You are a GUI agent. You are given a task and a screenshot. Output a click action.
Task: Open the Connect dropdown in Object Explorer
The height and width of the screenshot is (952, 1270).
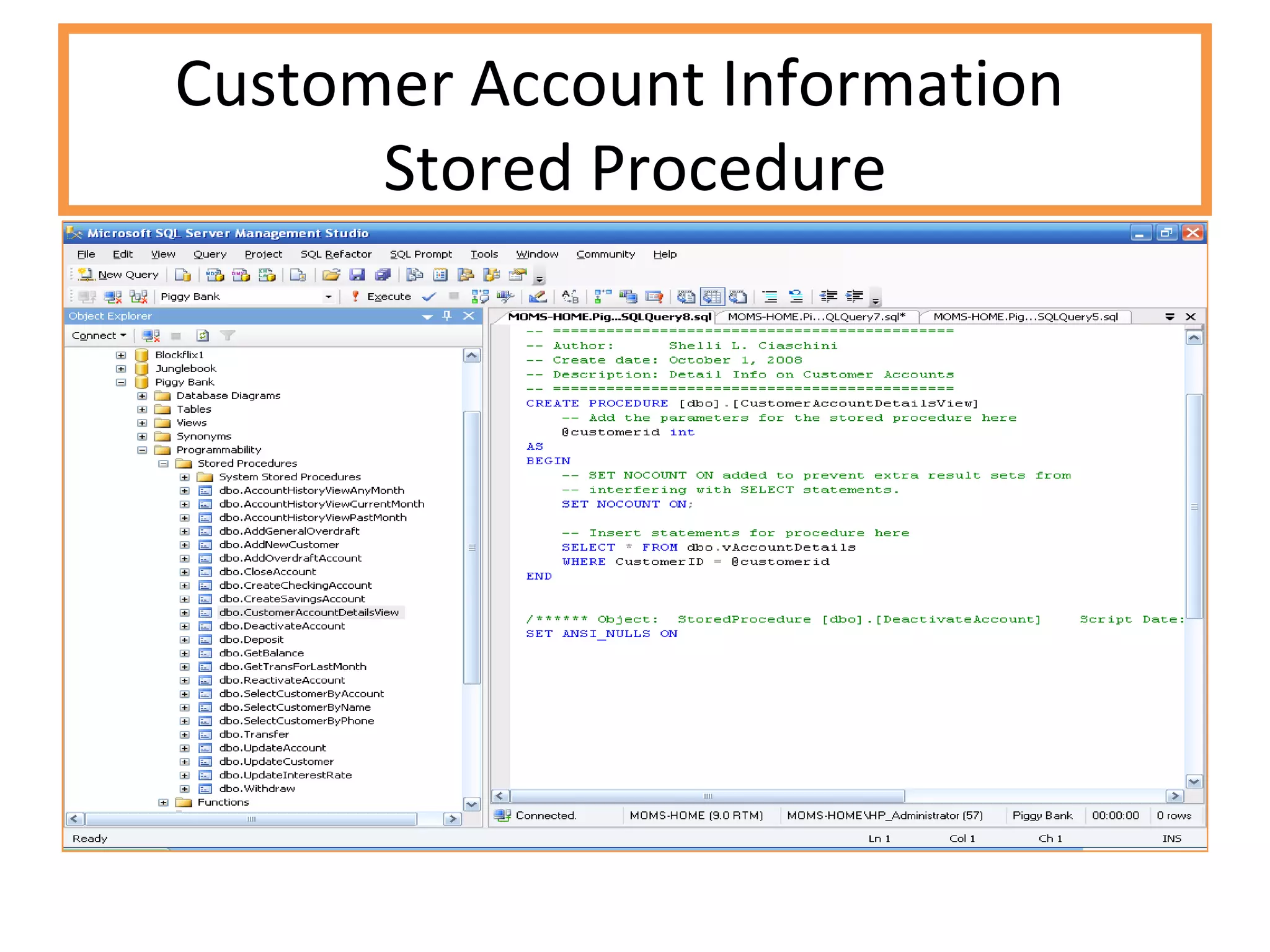tap(99, 336)
